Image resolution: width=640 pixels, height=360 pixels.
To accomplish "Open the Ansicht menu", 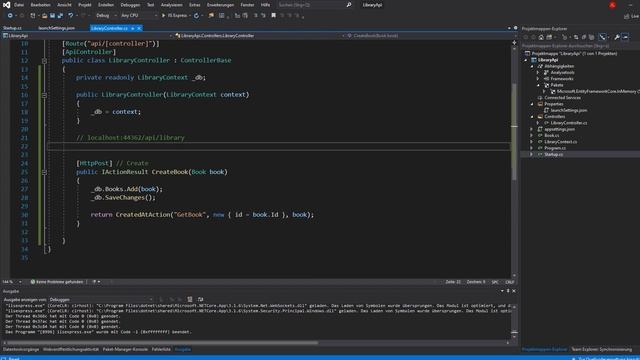I will point(64,5).
